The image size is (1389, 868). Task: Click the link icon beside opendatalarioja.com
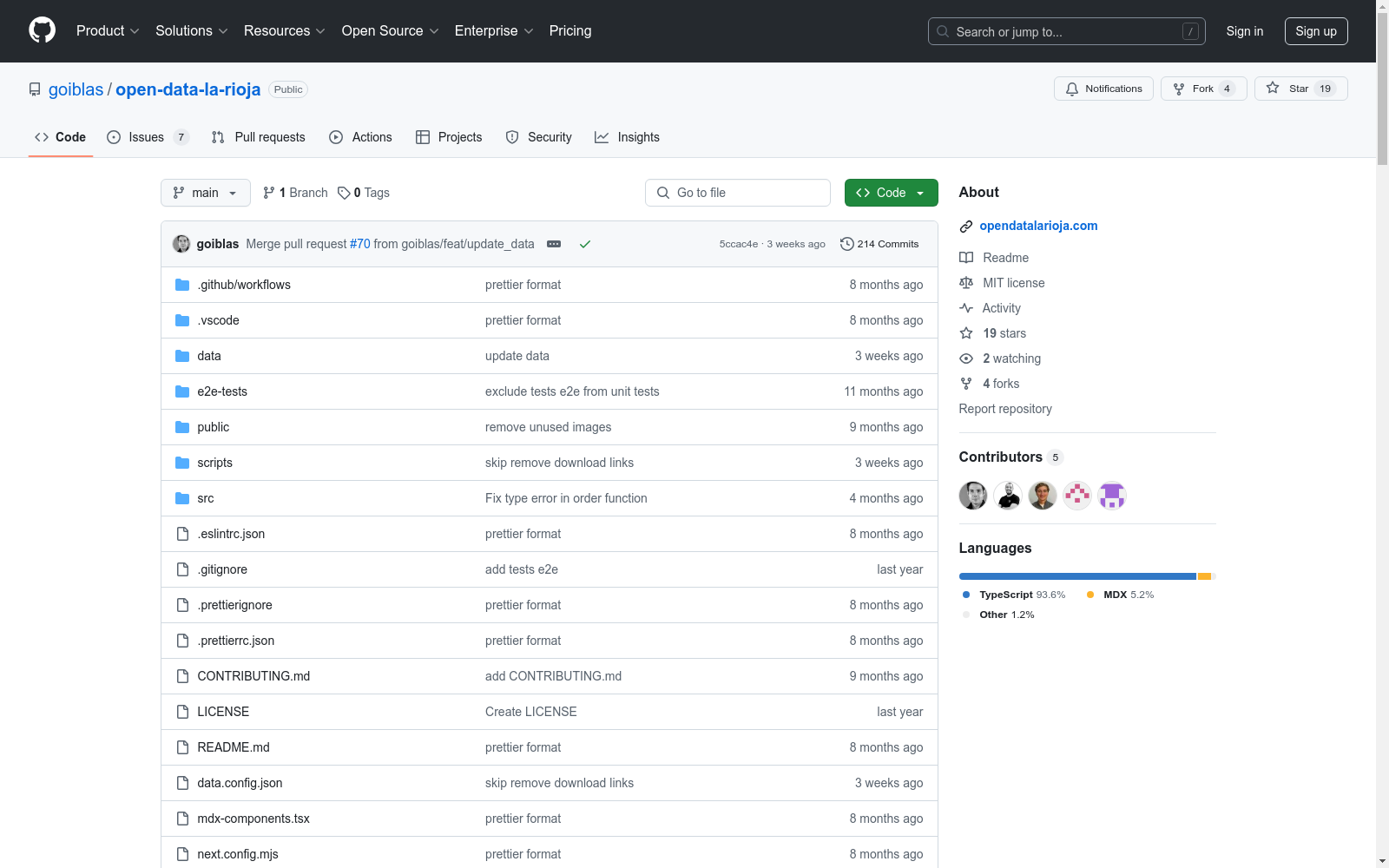(x=966, y=227)
